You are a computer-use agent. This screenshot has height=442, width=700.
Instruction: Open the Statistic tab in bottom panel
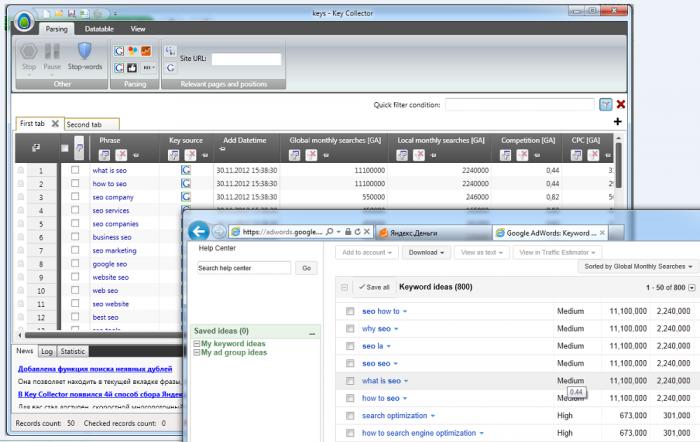(73, 351)
